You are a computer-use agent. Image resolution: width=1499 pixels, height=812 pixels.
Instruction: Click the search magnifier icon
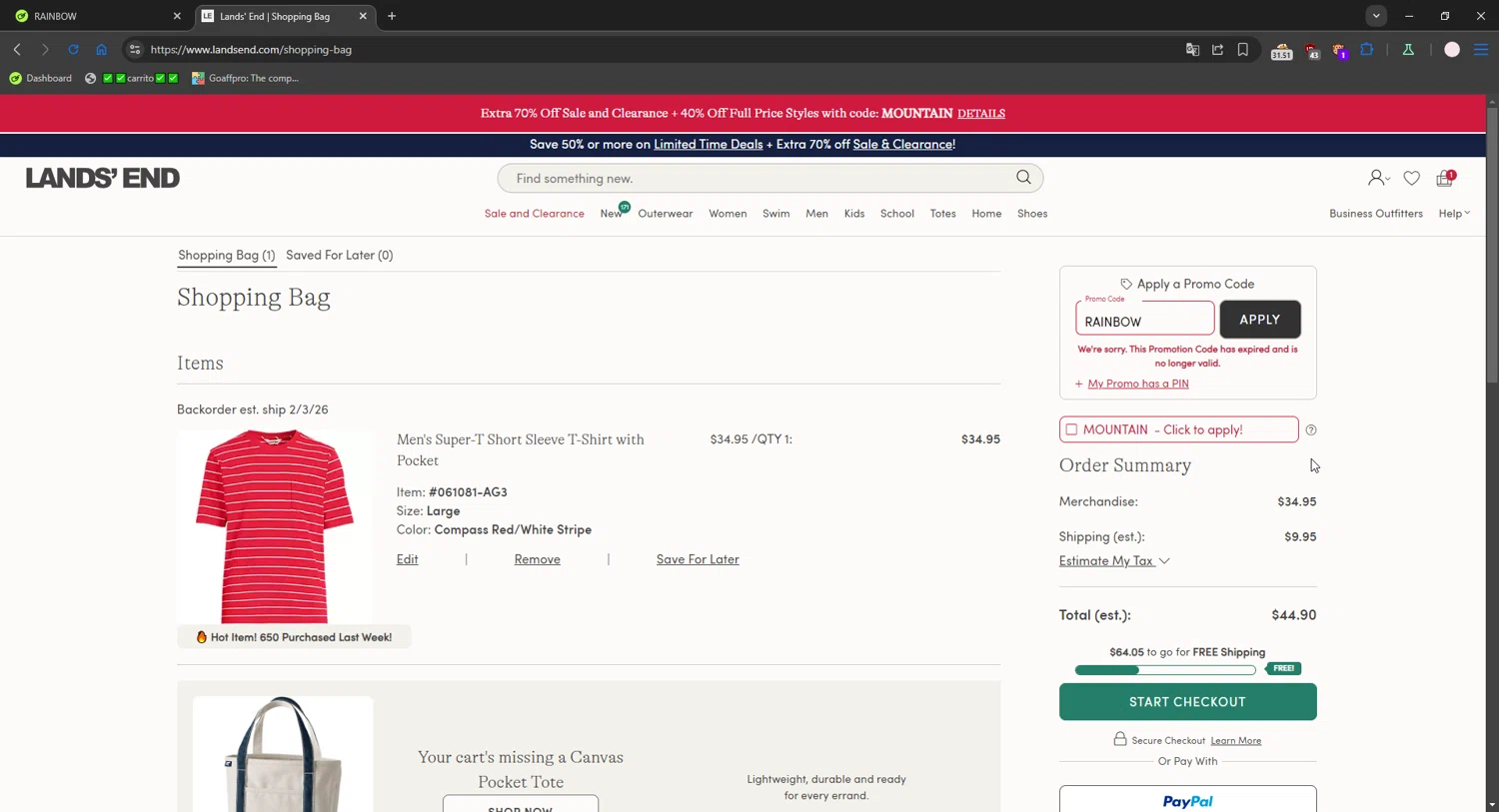click(x=1023, y=178)
